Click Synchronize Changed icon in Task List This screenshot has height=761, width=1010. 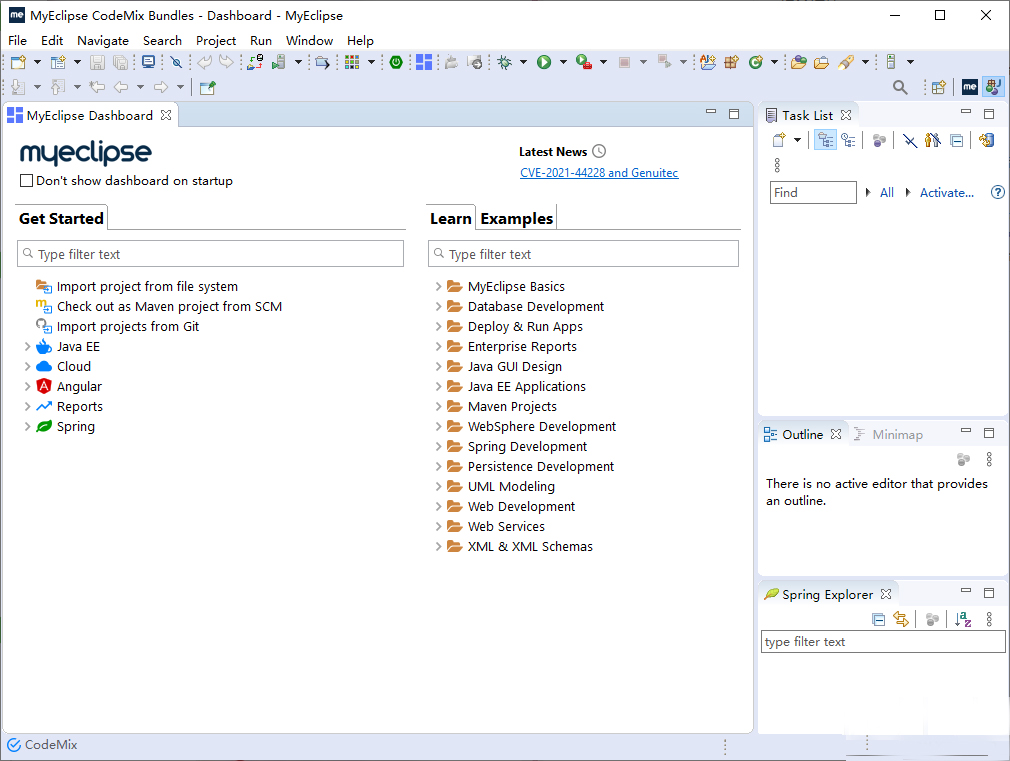986,140
